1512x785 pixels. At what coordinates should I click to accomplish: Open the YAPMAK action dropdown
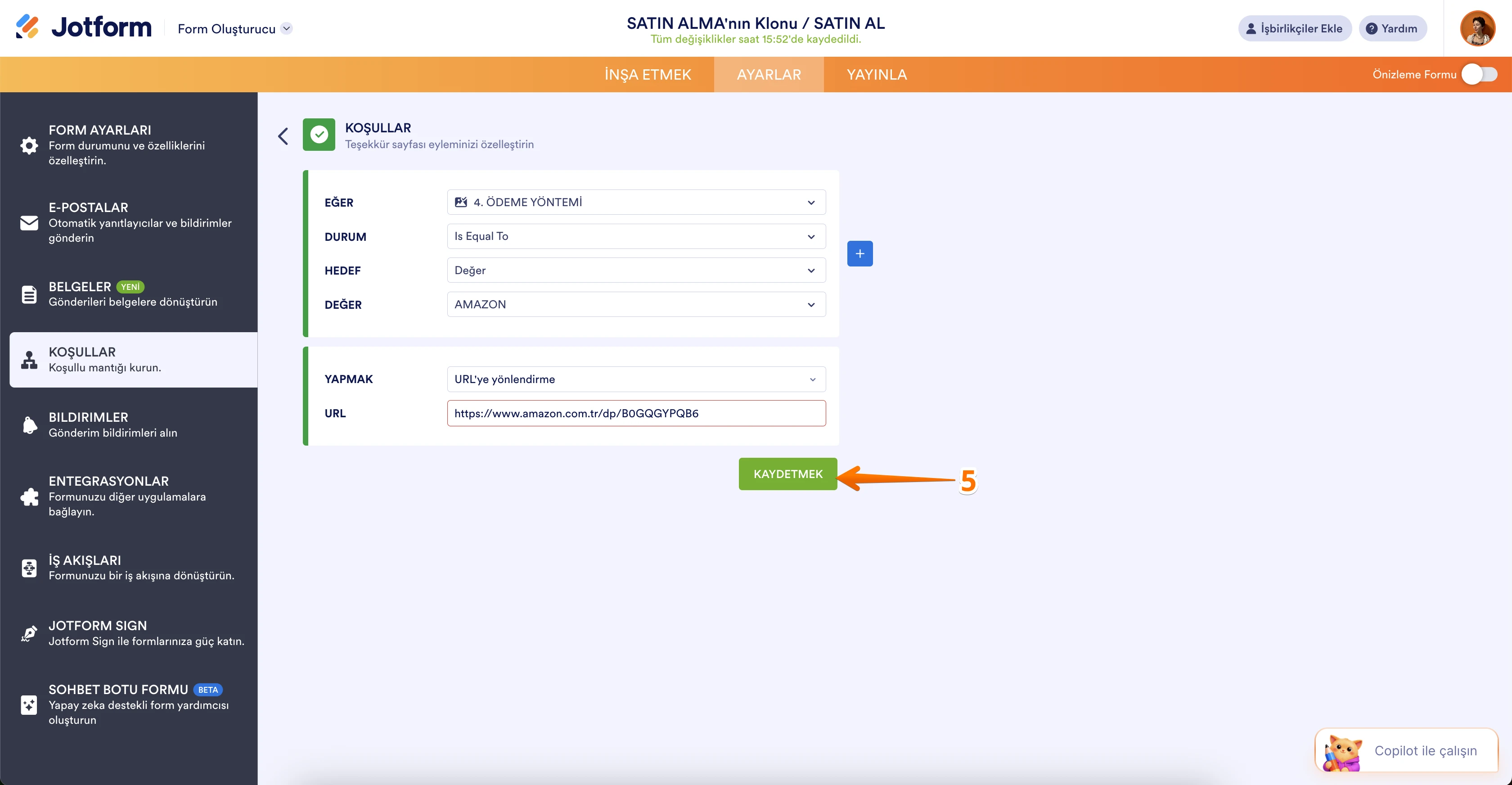click(x=636, y=379)
